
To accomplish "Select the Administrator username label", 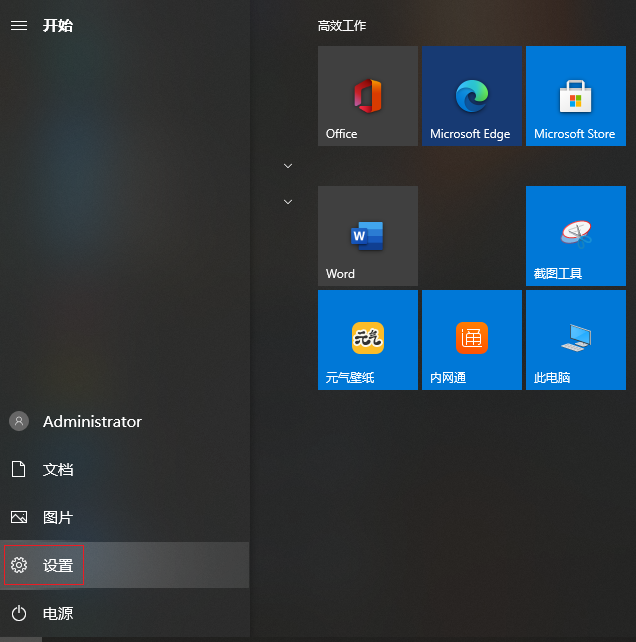I will coord(92,422).
